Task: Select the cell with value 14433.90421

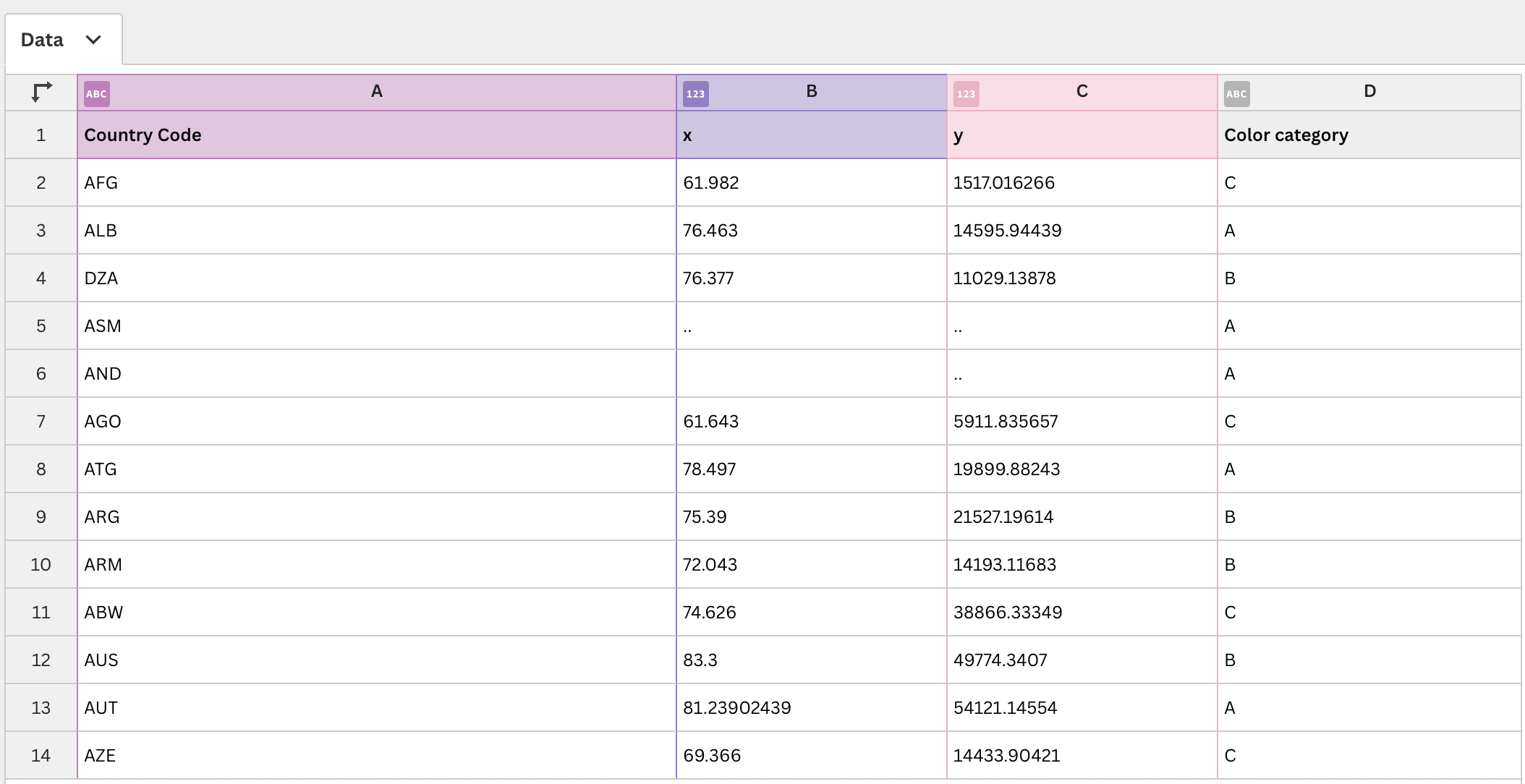Action: (1082, 756)
